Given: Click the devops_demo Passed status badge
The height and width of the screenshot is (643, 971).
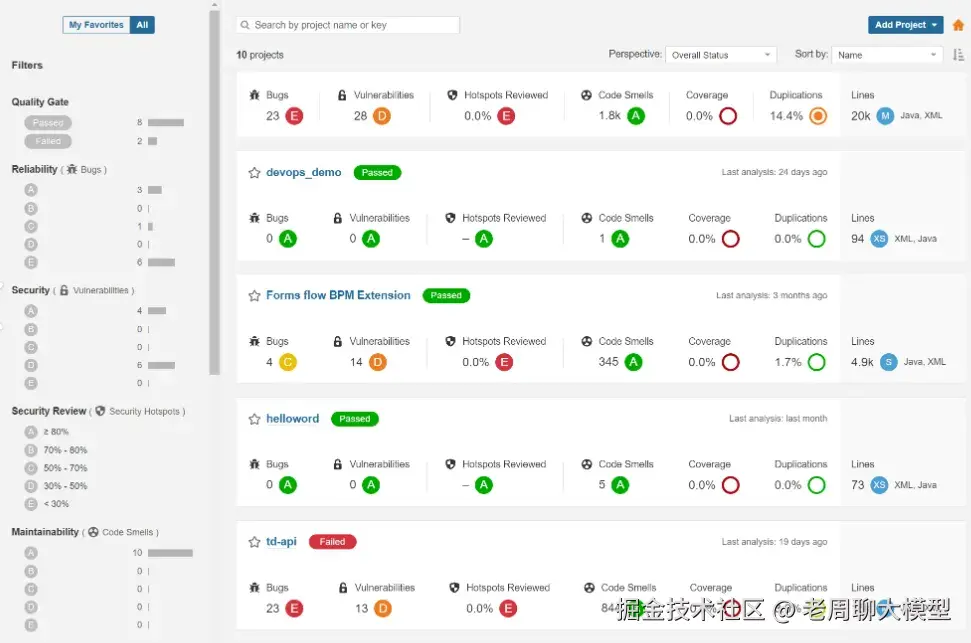Looking at the screenshot, I should coord(377,173).
